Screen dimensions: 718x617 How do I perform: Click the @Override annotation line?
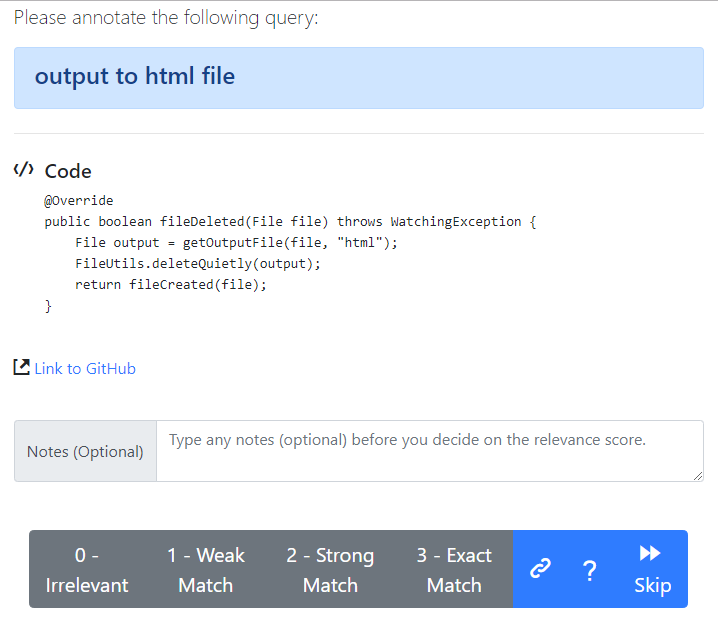coord(79,200)
